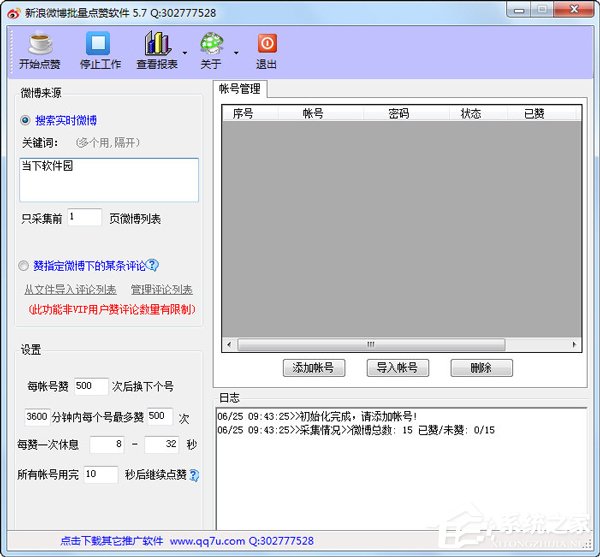Click the 所有帐号用完 seconds field 10
The height and width of the screenshot is (557, 600).
[101, 474]
